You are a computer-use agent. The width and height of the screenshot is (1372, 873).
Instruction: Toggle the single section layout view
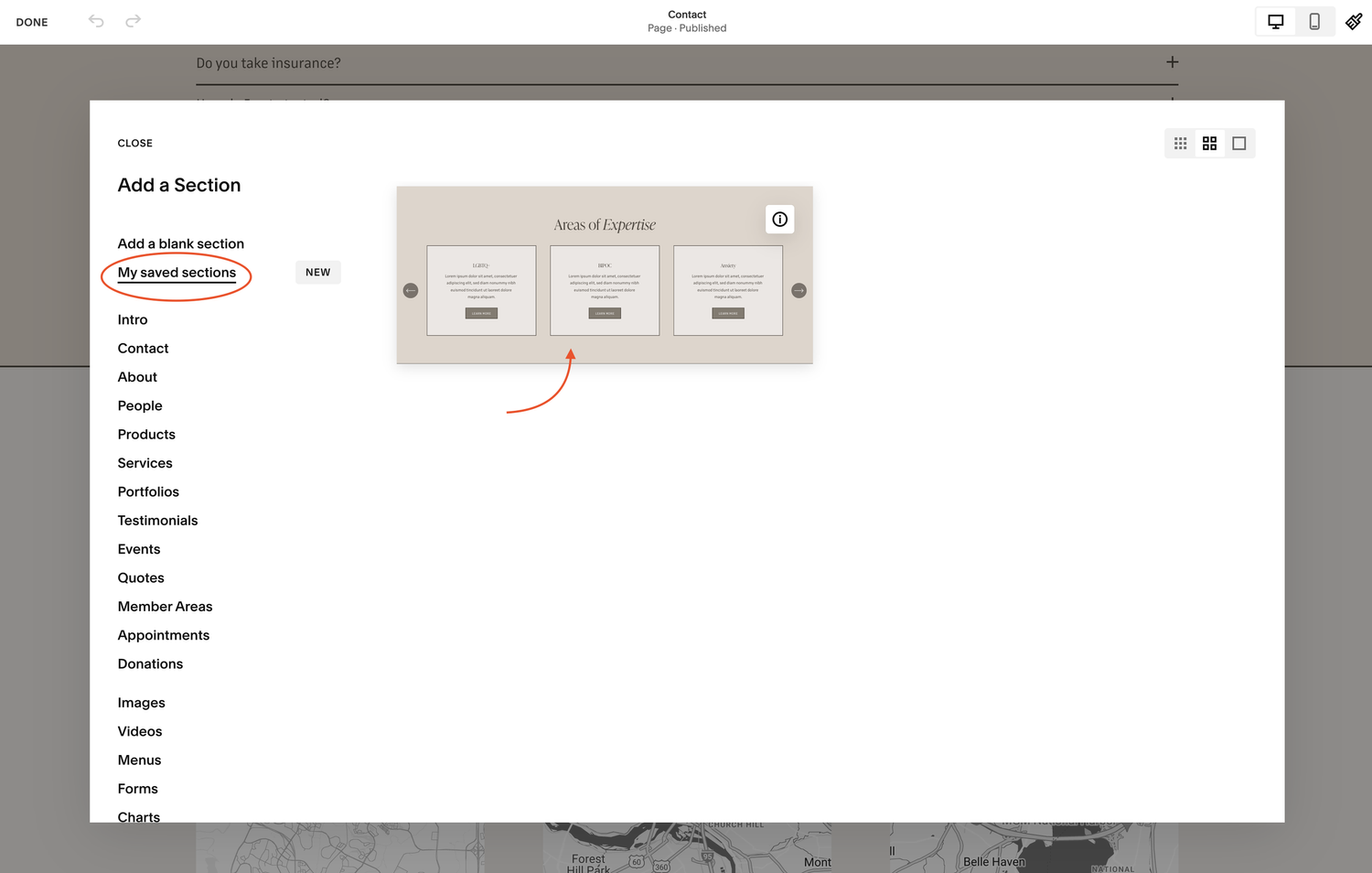[1239, 143]
